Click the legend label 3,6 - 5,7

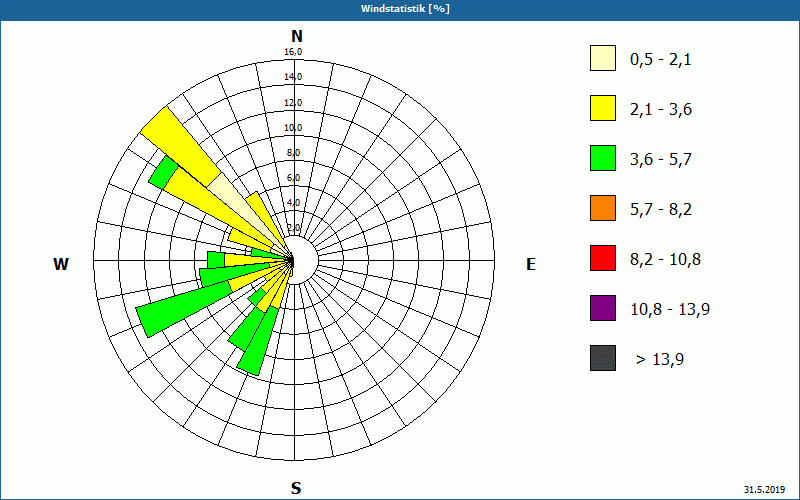click(x=661, y=160)
